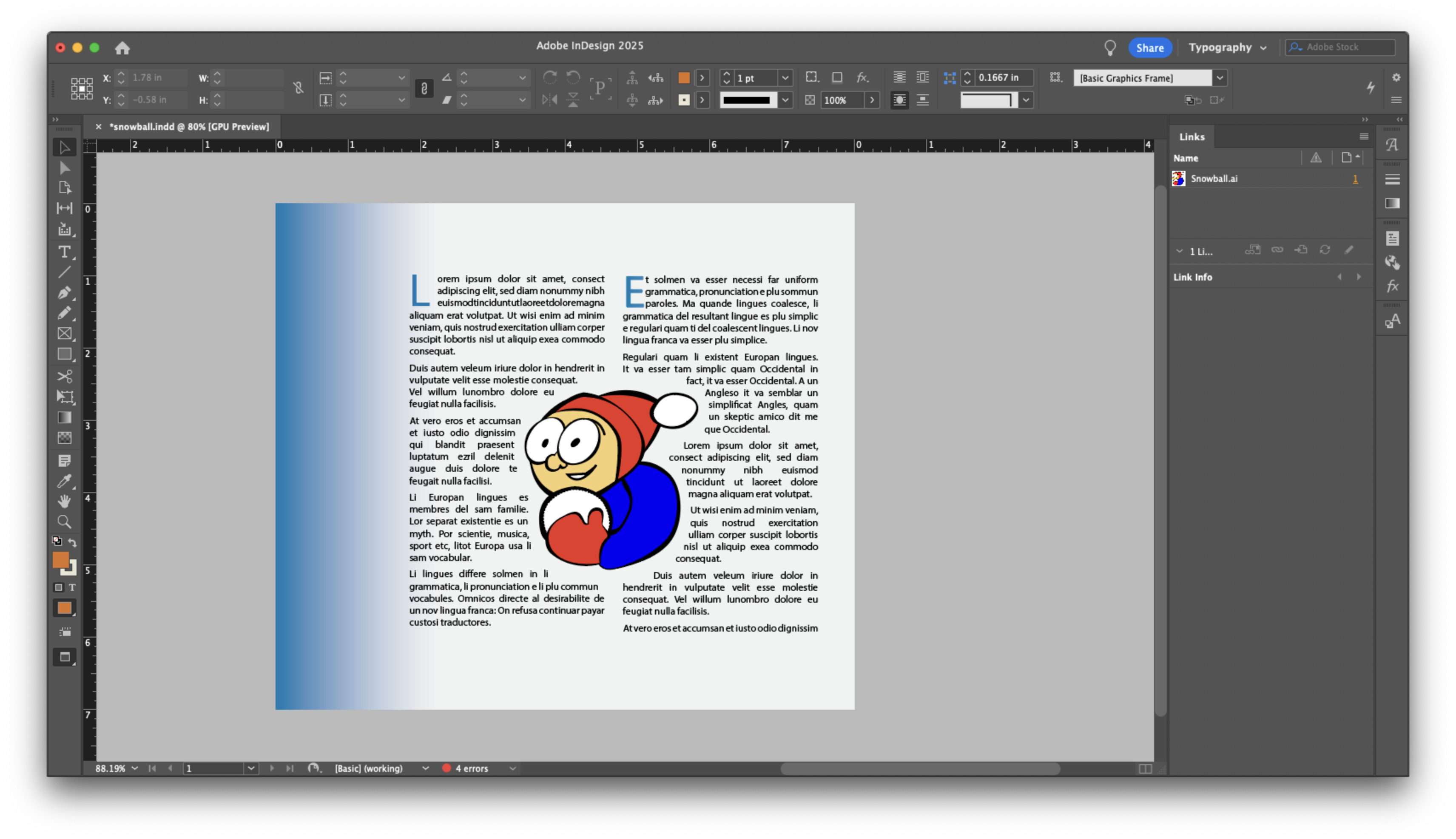The width and height of the screenshot is (1456, 839).
Task: Toggle formatting affects text button
Action: [x=72, y=587]
